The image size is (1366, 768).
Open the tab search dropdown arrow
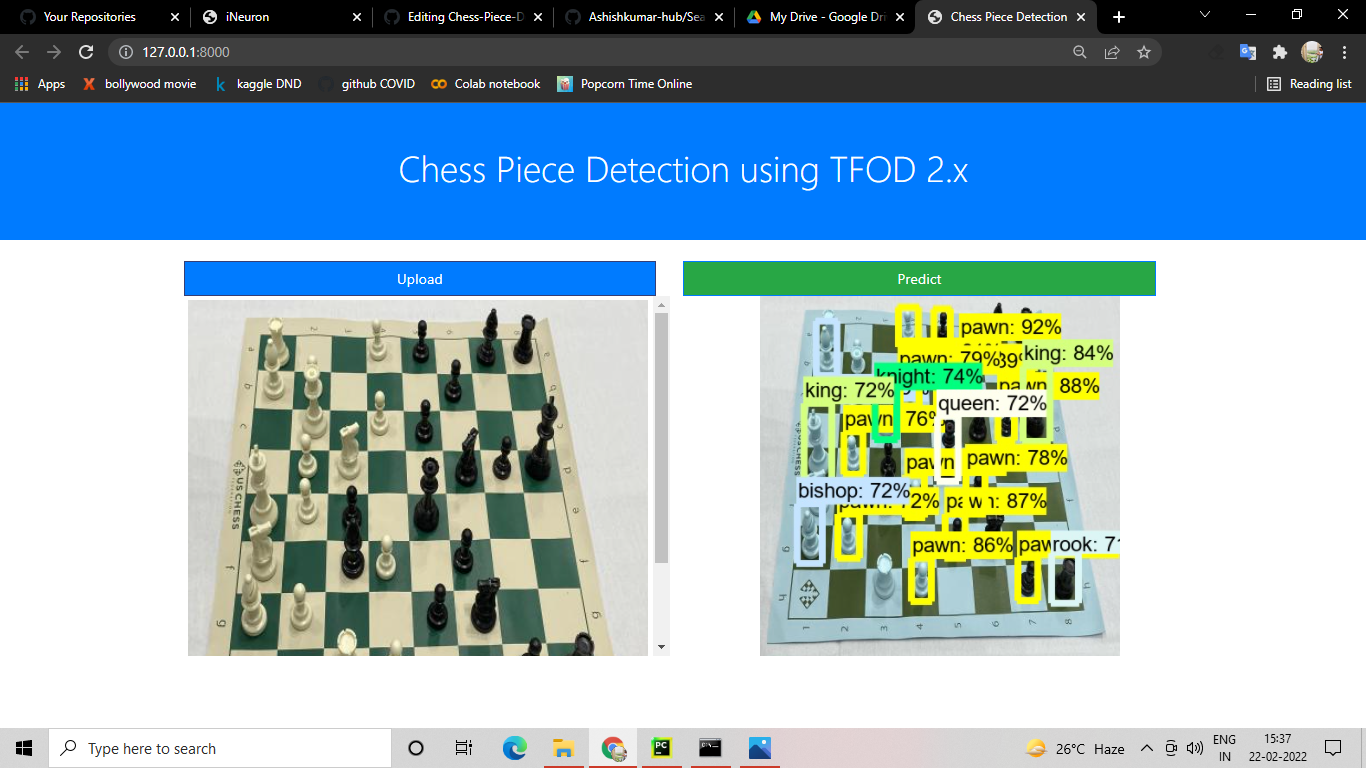tap(1203, 15)
